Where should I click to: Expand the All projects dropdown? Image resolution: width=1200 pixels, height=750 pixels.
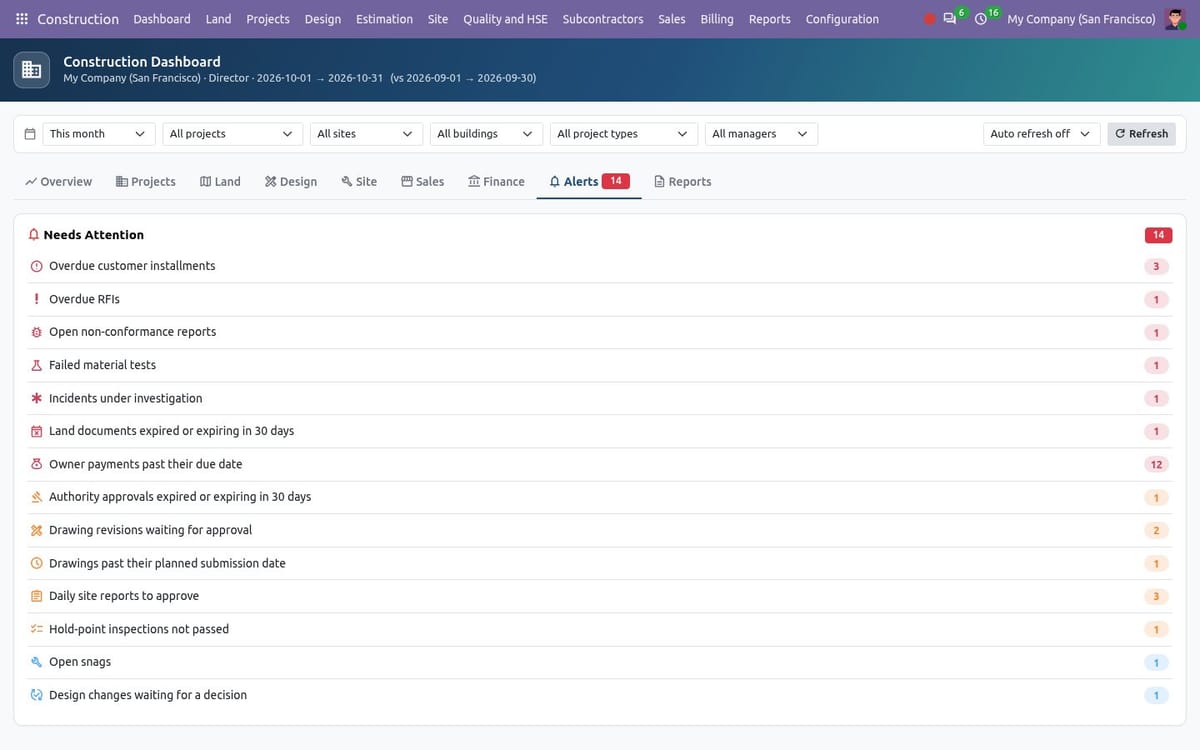[x=232, y=134]
